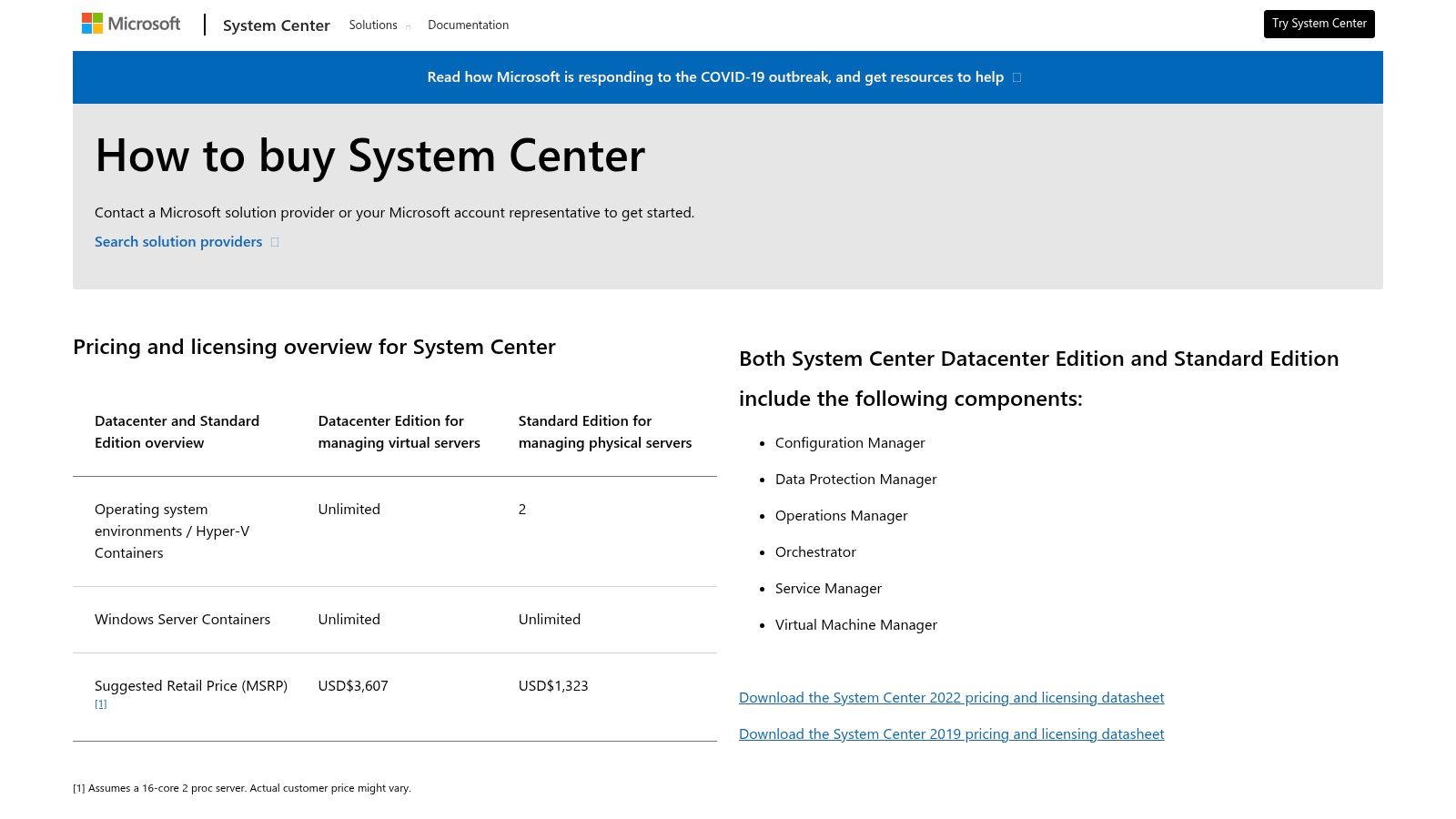Image resolution: width=1456 pixels, height=819 pixels.
Task: Click the Try System Center button
Action: 1319,24
